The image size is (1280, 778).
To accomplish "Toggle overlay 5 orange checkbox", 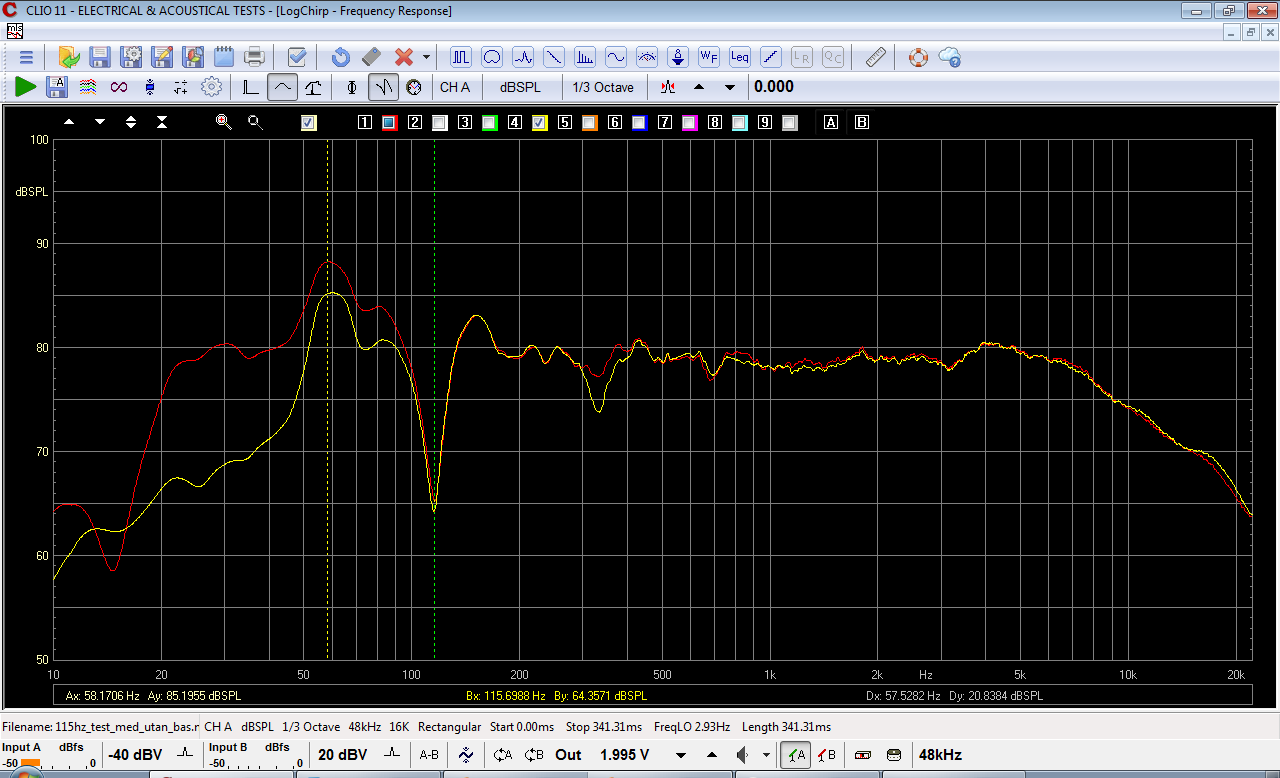I will pyautogui.click(x=589, y=122).
